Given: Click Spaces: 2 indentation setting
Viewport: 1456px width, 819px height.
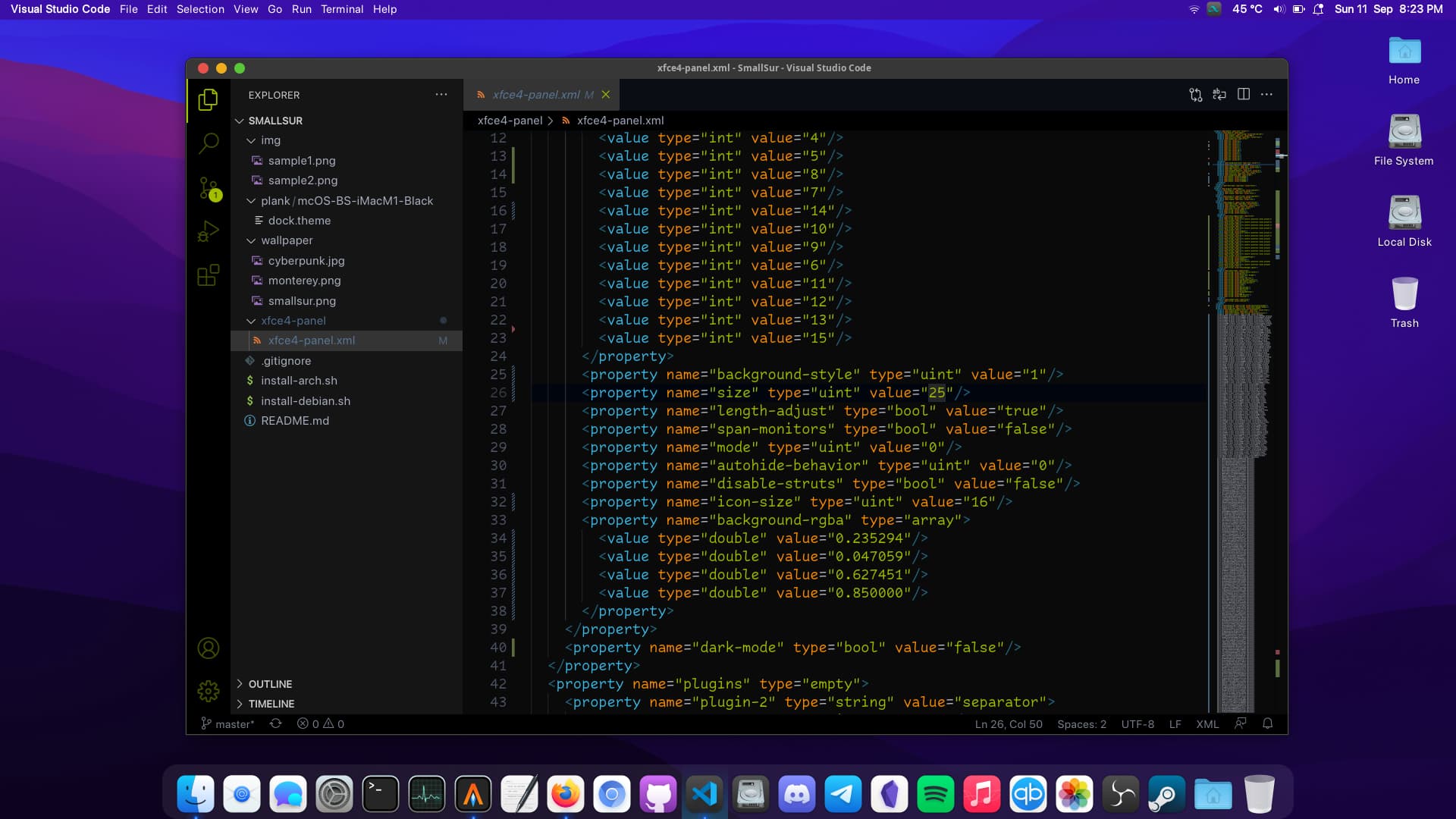Looking at the screenshot, I should (1081, 724).
